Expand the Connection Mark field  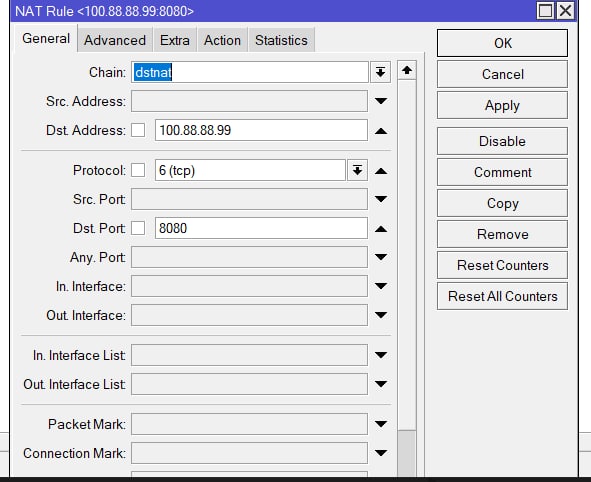[381, 453]
